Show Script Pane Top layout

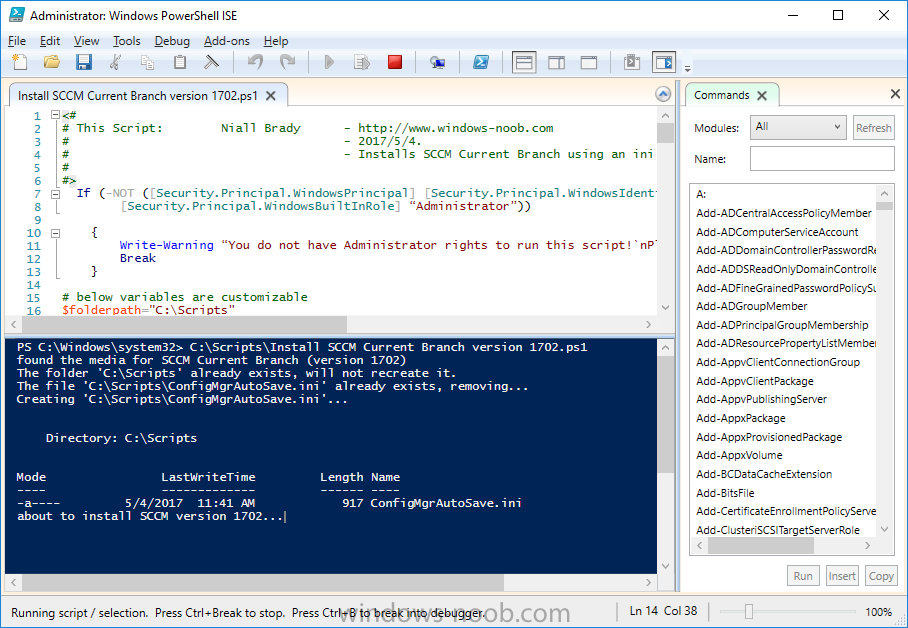tap(524, 62)
